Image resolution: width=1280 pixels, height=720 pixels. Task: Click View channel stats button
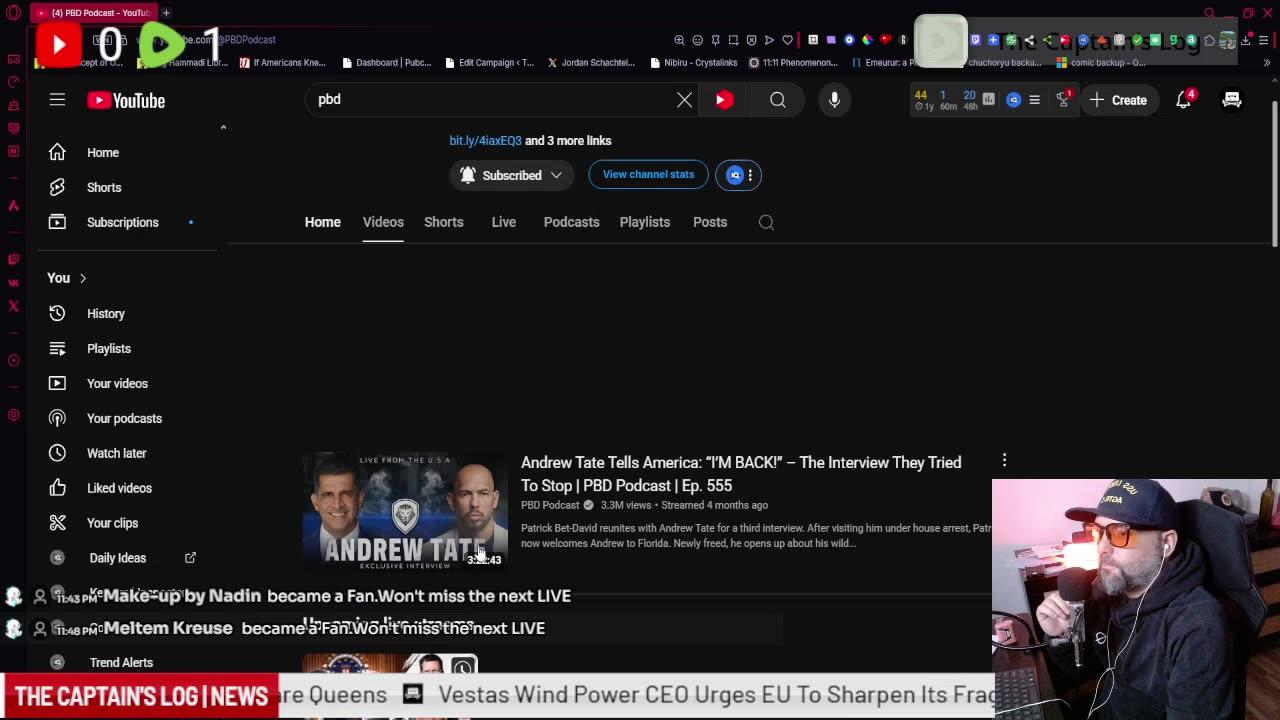click(648, 175)
